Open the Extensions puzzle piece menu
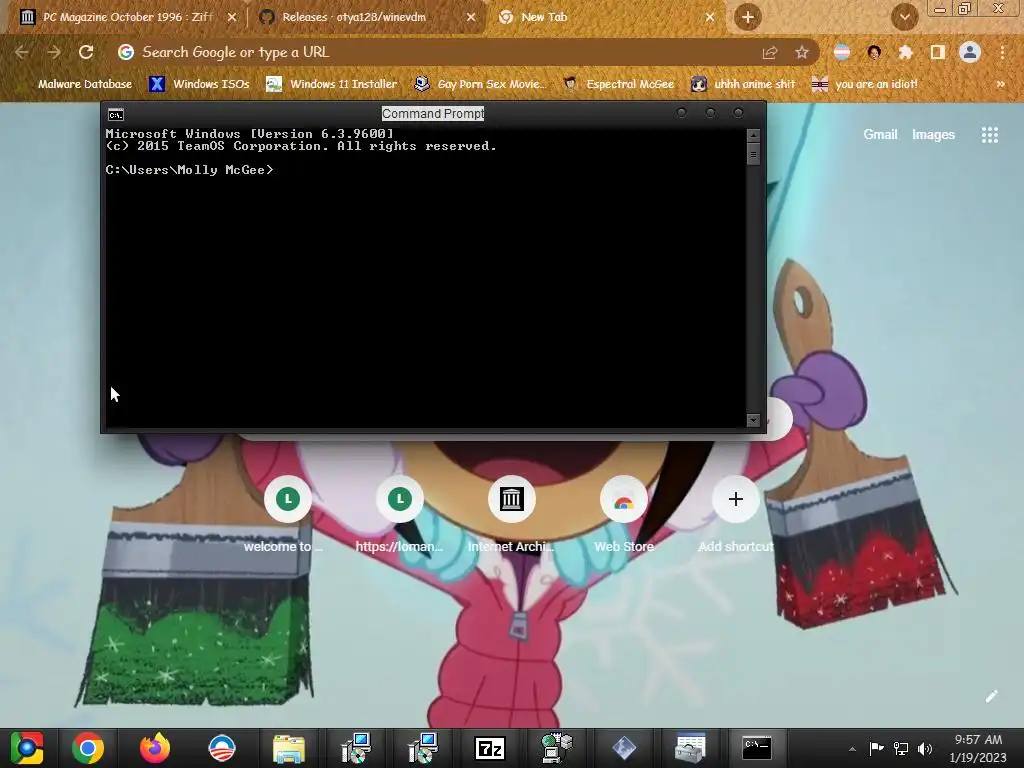Viewport: 1024px width, 768px height. pos(906,52)
